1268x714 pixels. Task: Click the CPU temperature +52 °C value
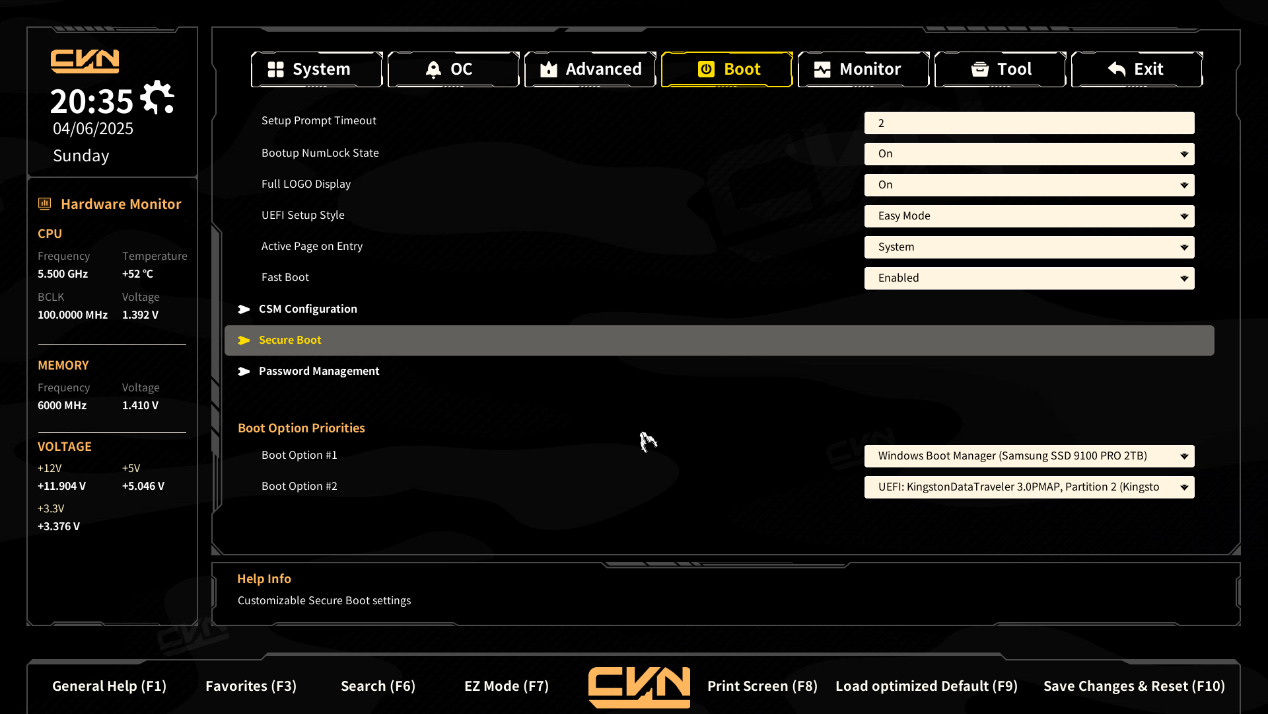[138, 274]
